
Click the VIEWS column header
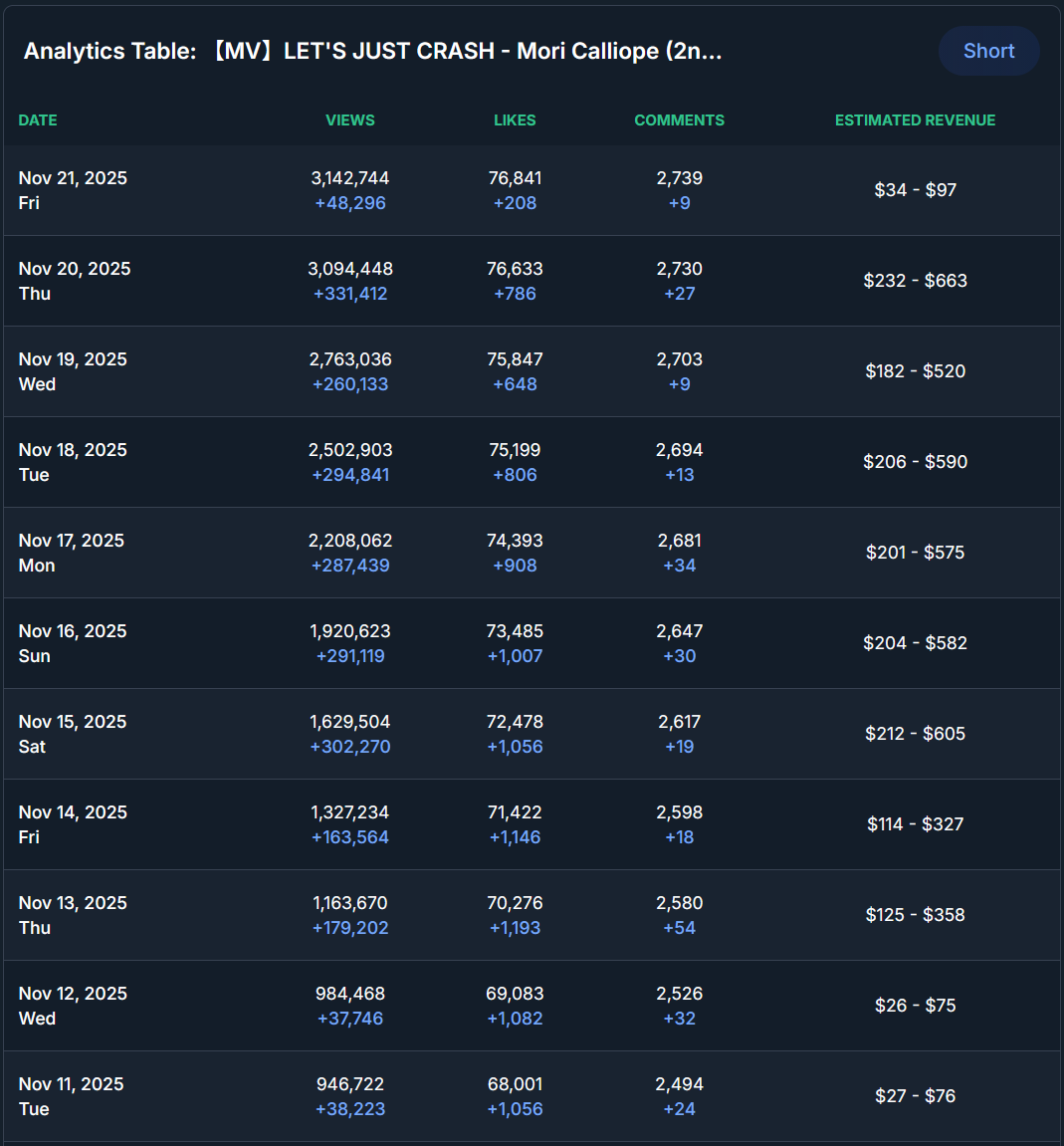[x=350, y=120]
